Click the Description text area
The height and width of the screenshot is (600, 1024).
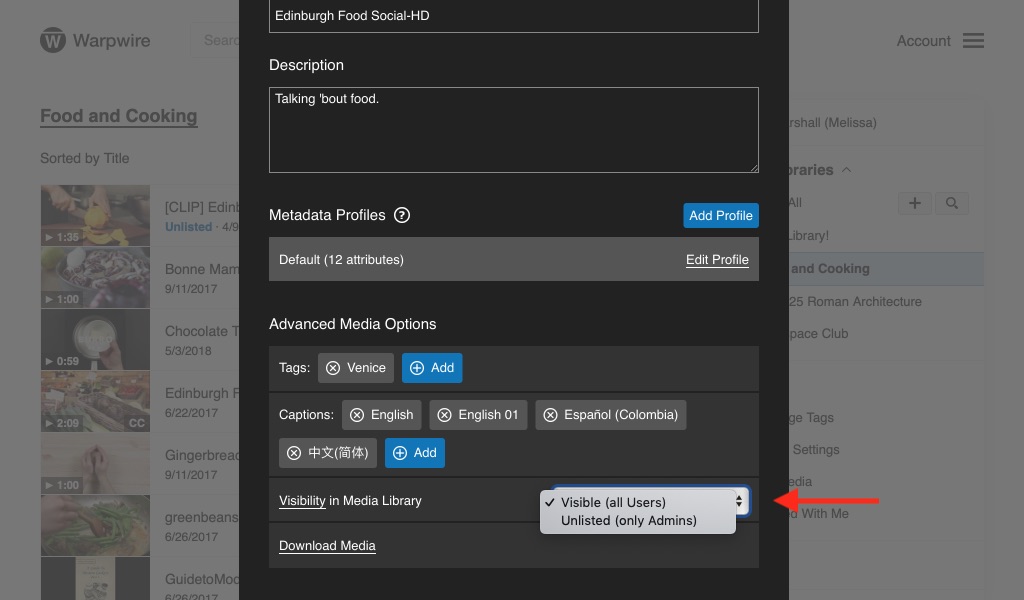[x=514, y=130]
